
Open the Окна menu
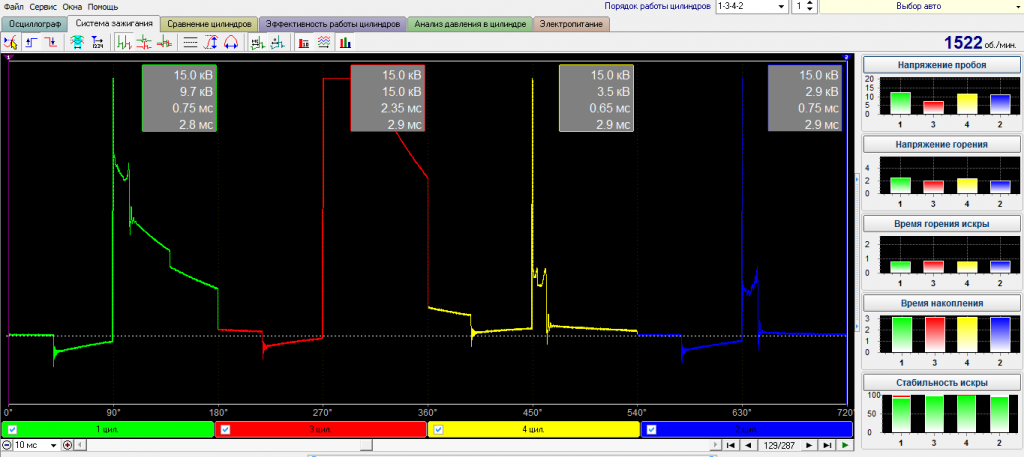point(72,6)
